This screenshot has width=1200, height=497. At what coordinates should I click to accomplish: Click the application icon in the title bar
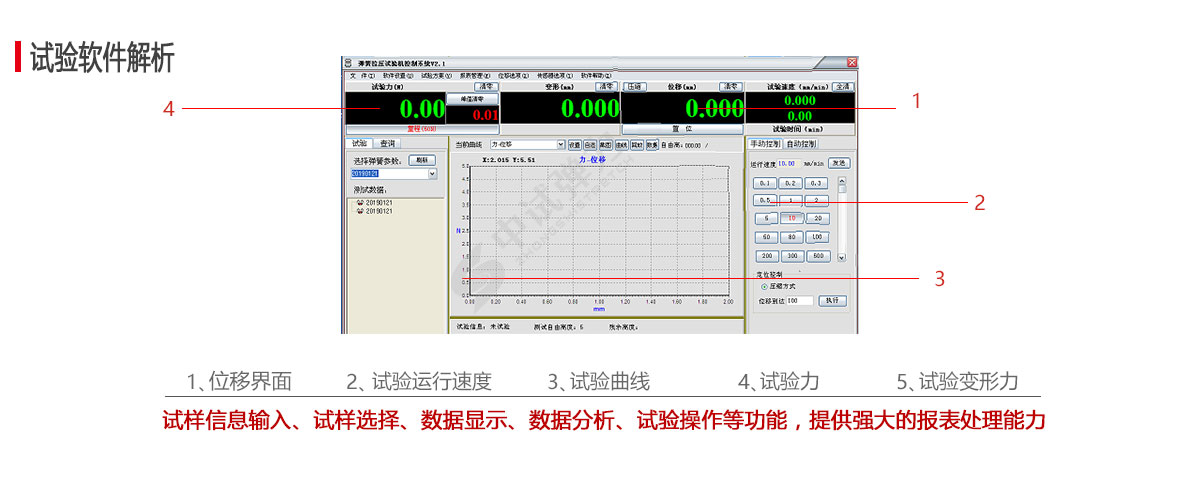coord(348,63)
